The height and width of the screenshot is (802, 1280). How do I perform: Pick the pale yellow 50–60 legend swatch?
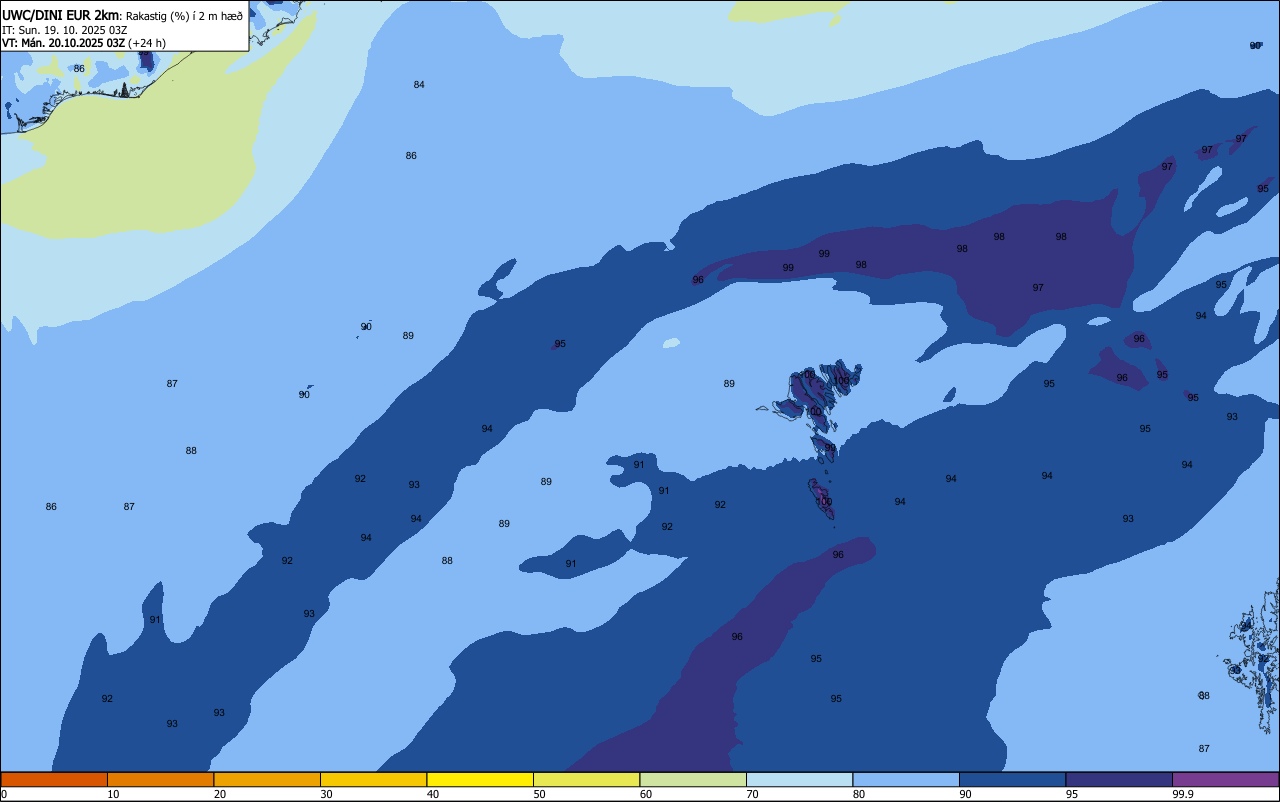[586, 779]
